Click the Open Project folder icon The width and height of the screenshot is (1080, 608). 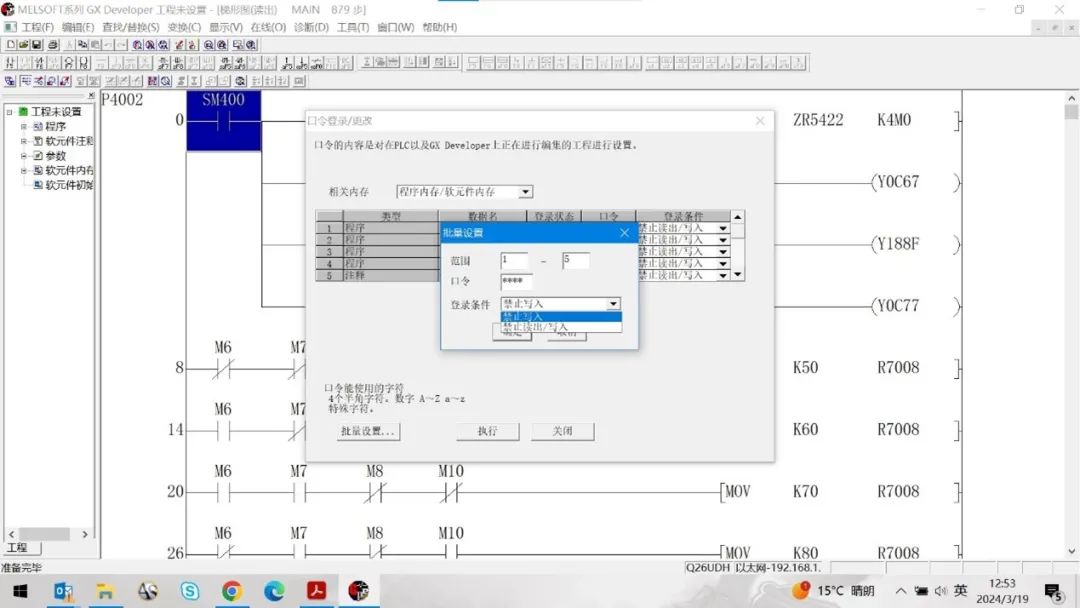tap(23, 45)
